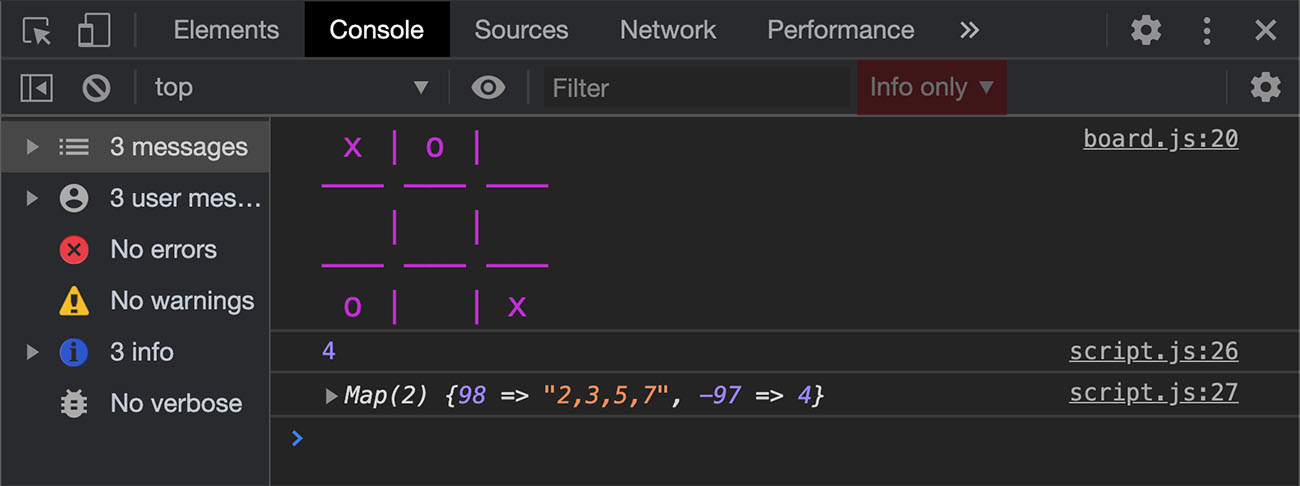Select the 3 messages sidebar row
The width and height of the screenshot is (1300, 486).
click(134, 147)
